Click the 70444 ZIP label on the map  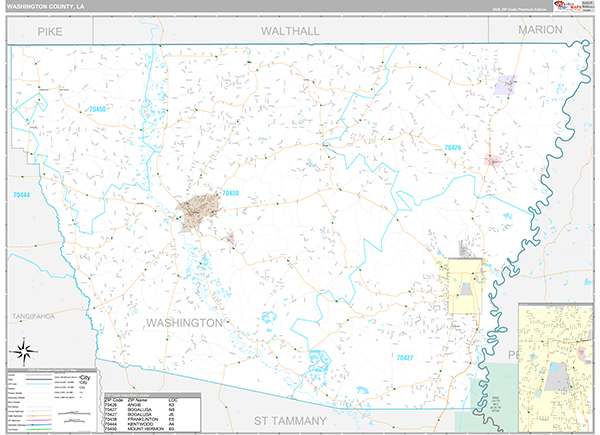(x=21, y=195)
